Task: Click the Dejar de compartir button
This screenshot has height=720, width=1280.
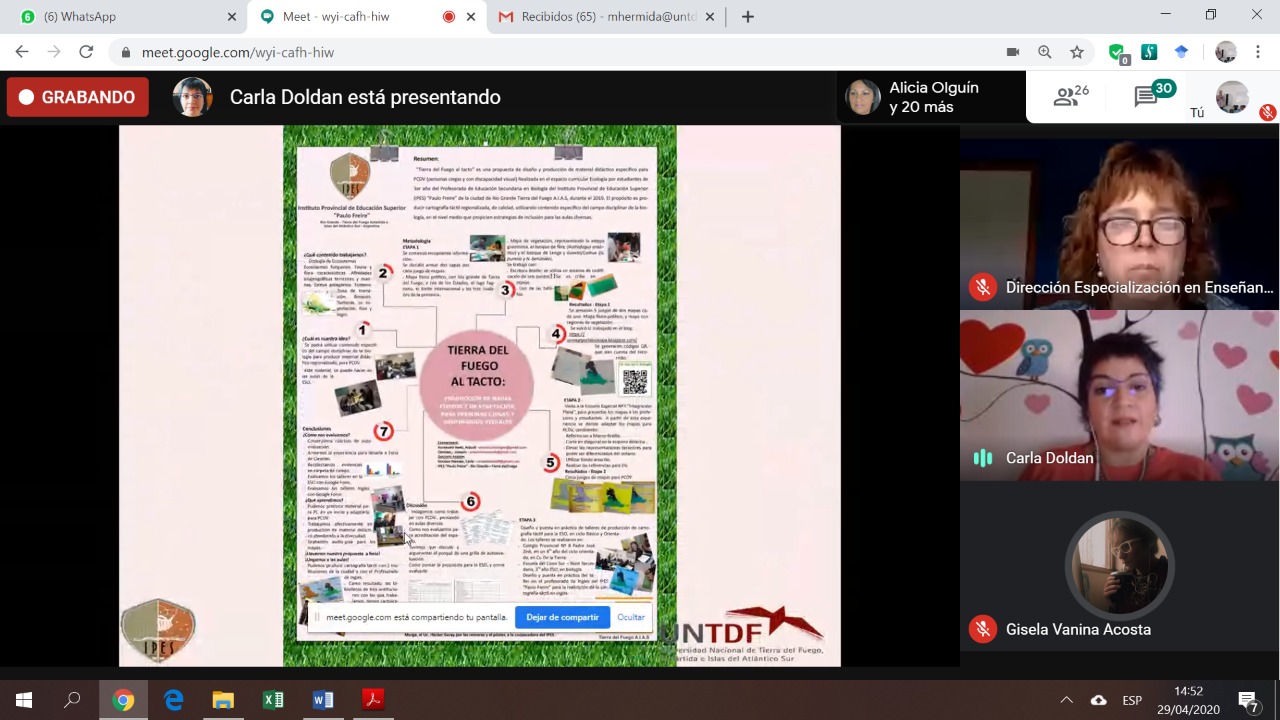Action: point(562,617)
